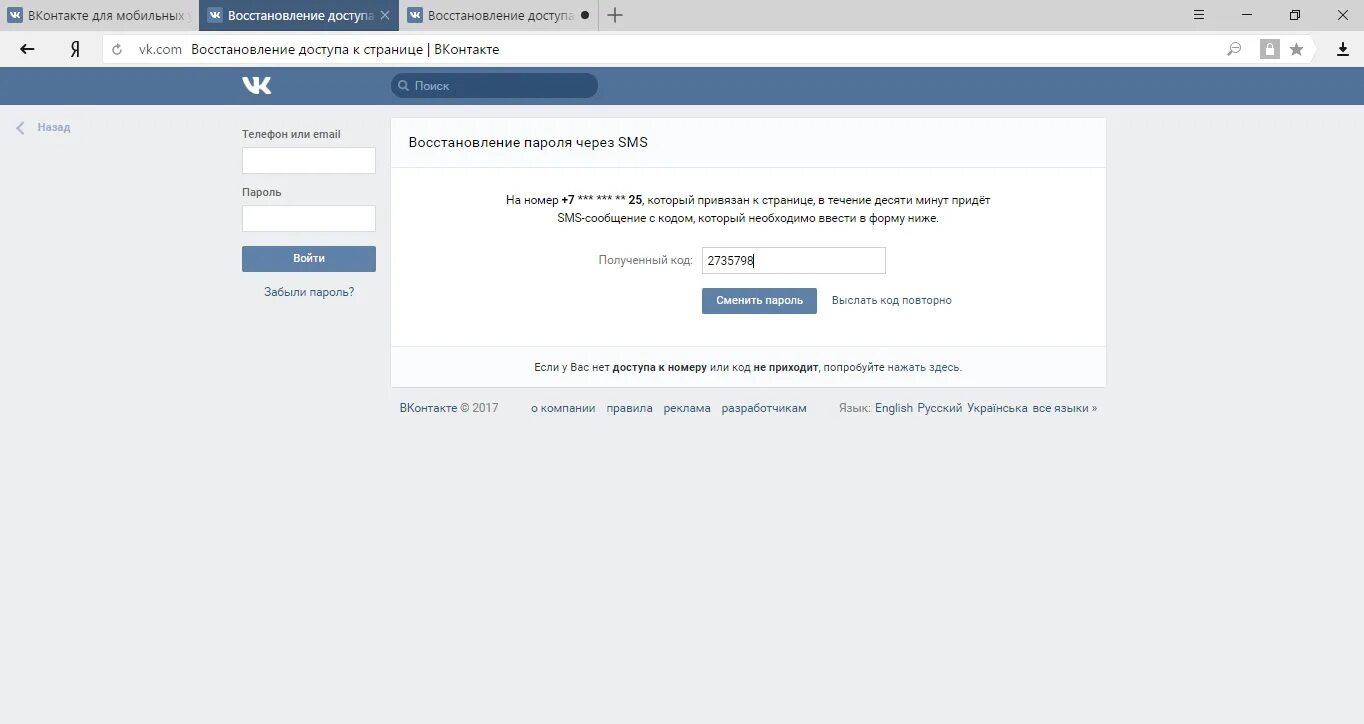Open the address bar key icon
This screenshot has width=1364, height=724.
[x=1234, y=49]
